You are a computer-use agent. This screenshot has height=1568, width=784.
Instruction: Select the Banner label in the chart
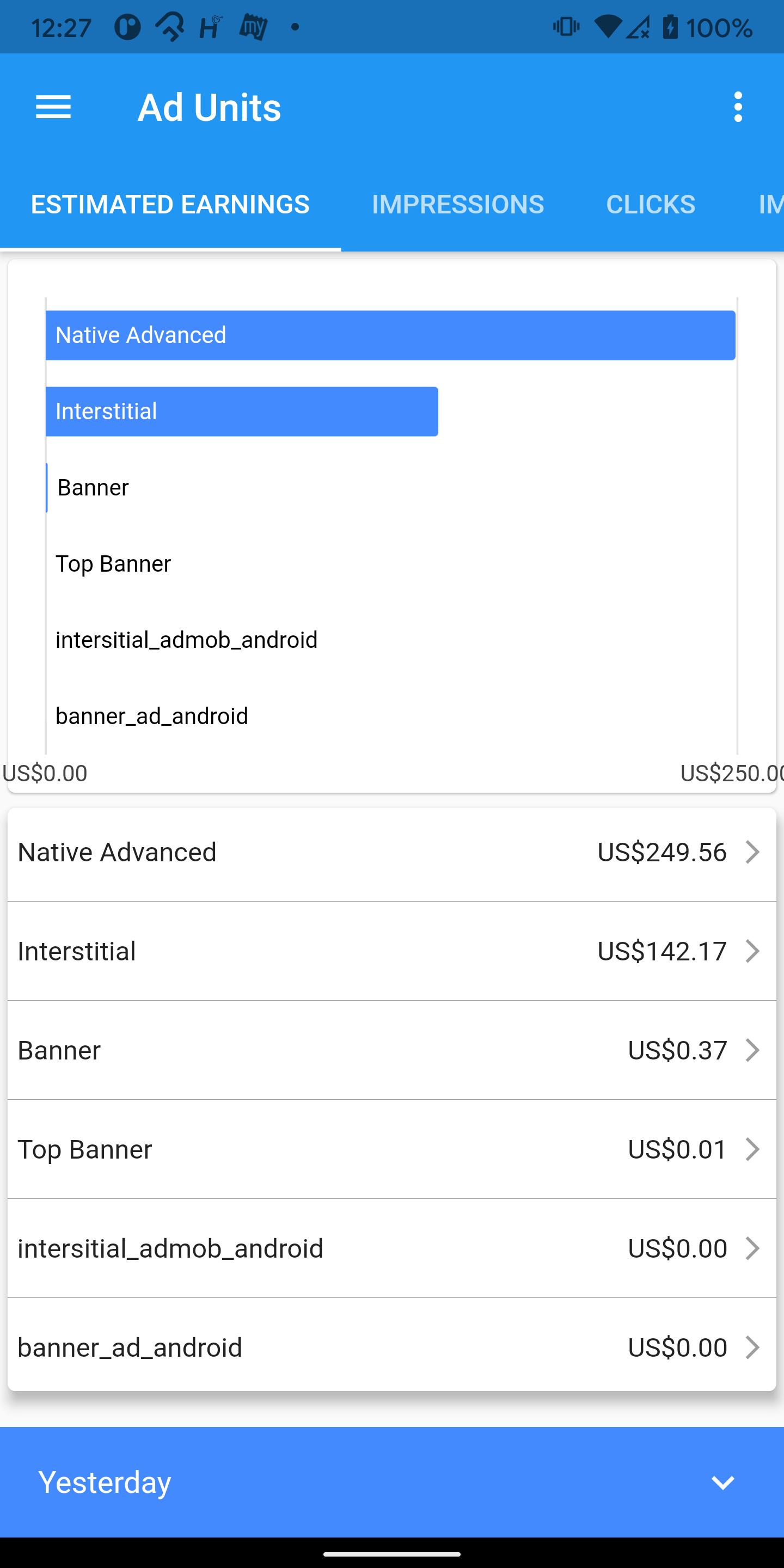click(93, 488)
